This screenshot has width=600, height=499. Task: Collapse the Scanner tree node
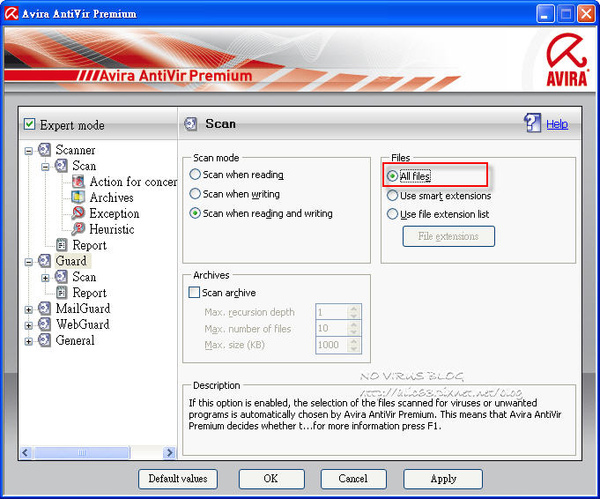click(x=29, y=151)
